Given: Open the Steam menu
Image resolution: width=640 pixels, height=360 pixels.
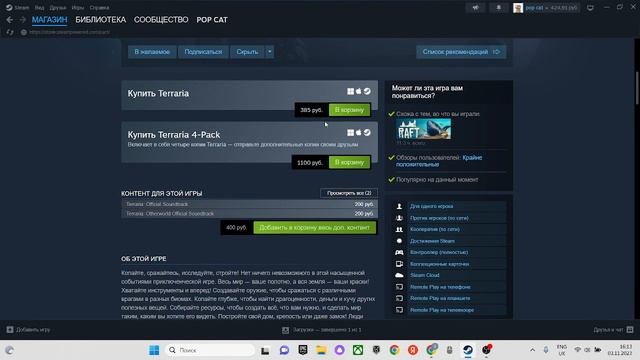Looking at the screenshot, I should pyautogui.click(x=21, y=7).
